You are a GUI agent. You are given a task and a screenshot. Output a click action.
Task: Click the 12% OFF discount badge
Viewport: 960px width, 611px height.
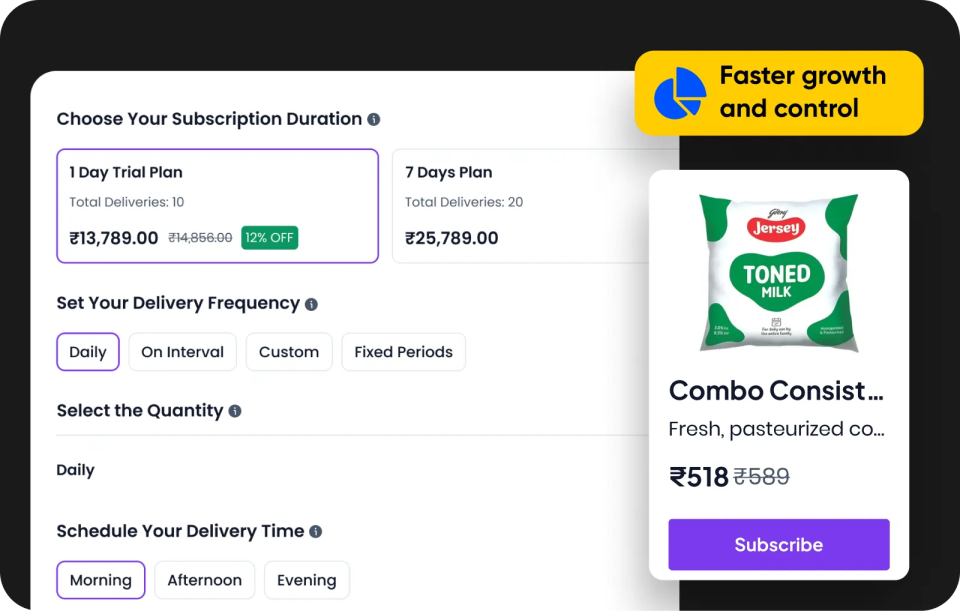269,238
